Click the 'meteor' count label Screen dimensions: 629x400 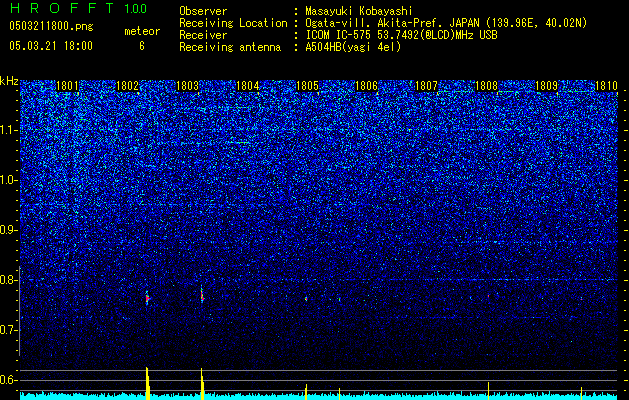pyautogui.click(x=142, y=31)
